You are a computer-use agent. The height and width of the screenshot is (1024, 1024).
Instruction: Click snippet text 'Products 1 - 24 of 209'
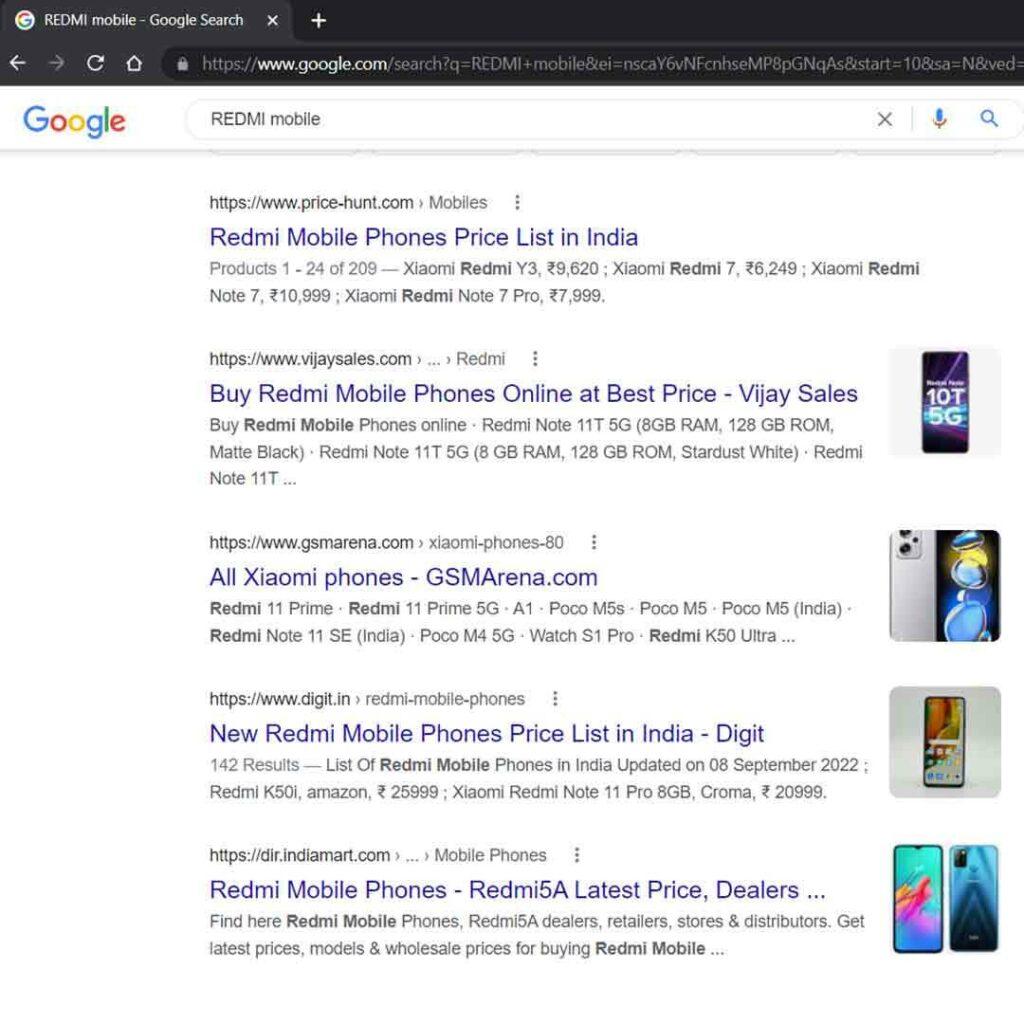pos(293,268)
